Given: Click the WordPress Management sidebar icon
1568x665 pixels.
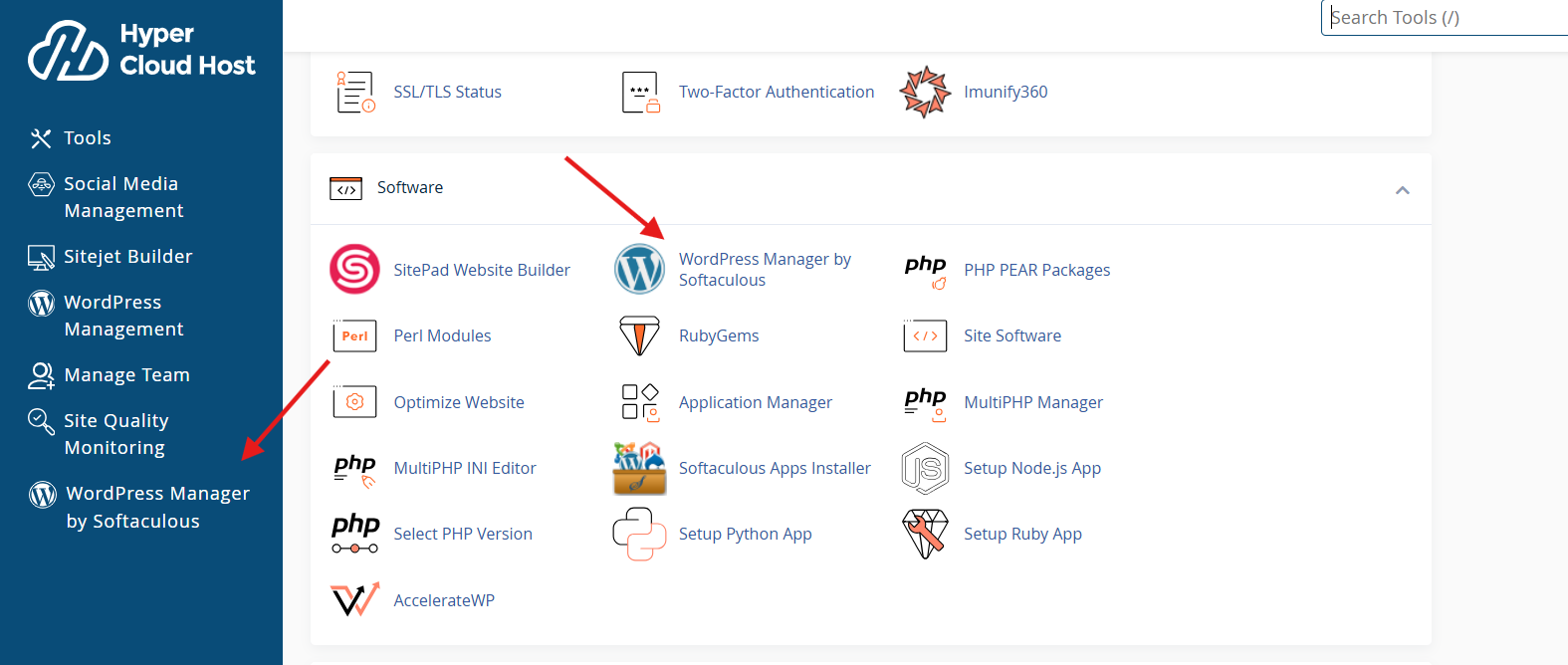Looking at the screenshot, I should point(41,303).
